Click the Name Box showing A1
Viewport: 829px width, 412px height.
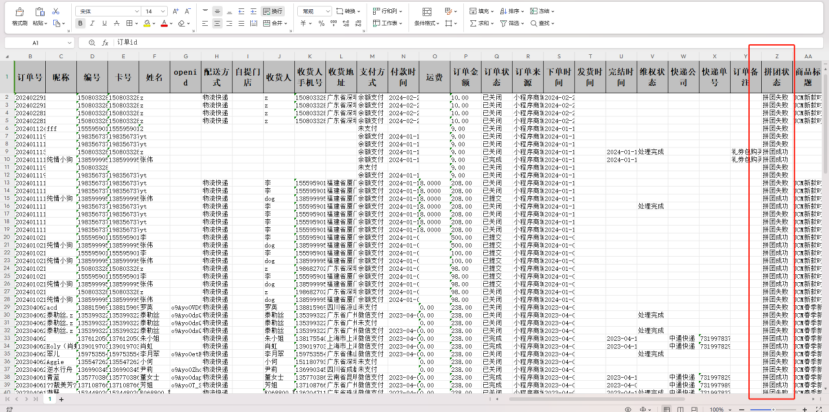click(x=39, y=42)
